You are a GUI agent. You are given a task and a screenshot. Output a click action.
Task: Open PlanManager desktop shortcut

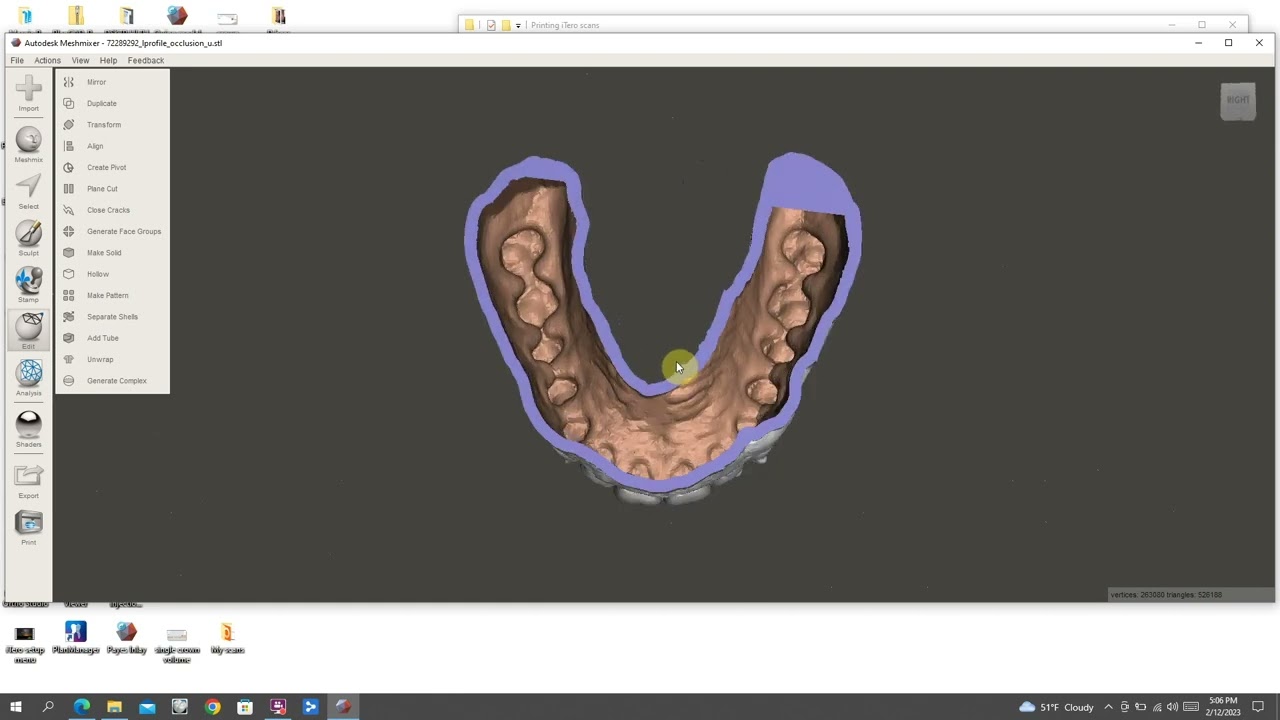75,638
